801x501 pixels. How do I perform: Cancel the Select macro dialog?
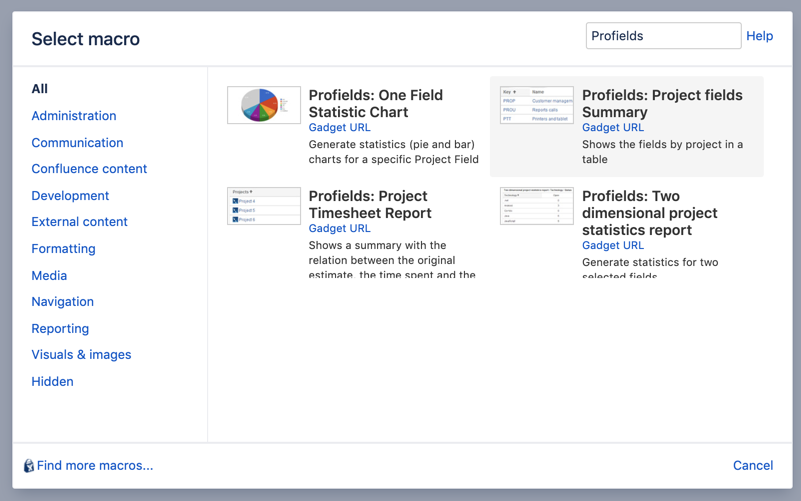click(x=753, y=465)
